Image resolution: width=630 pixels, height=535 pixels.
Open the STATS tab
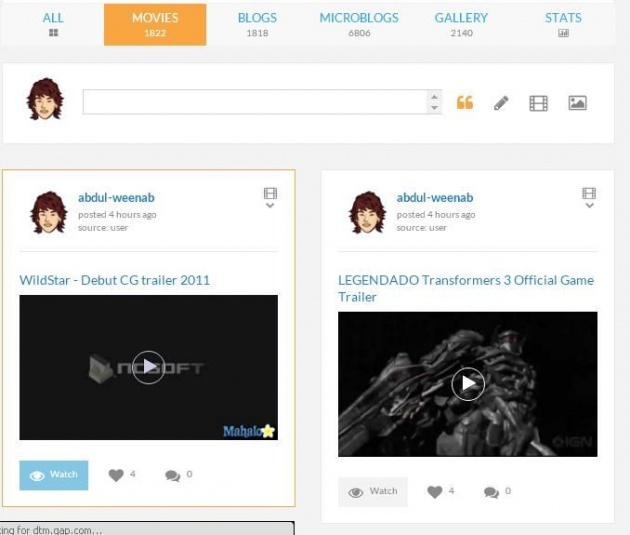pyautogui.click(x=563, y=24)
